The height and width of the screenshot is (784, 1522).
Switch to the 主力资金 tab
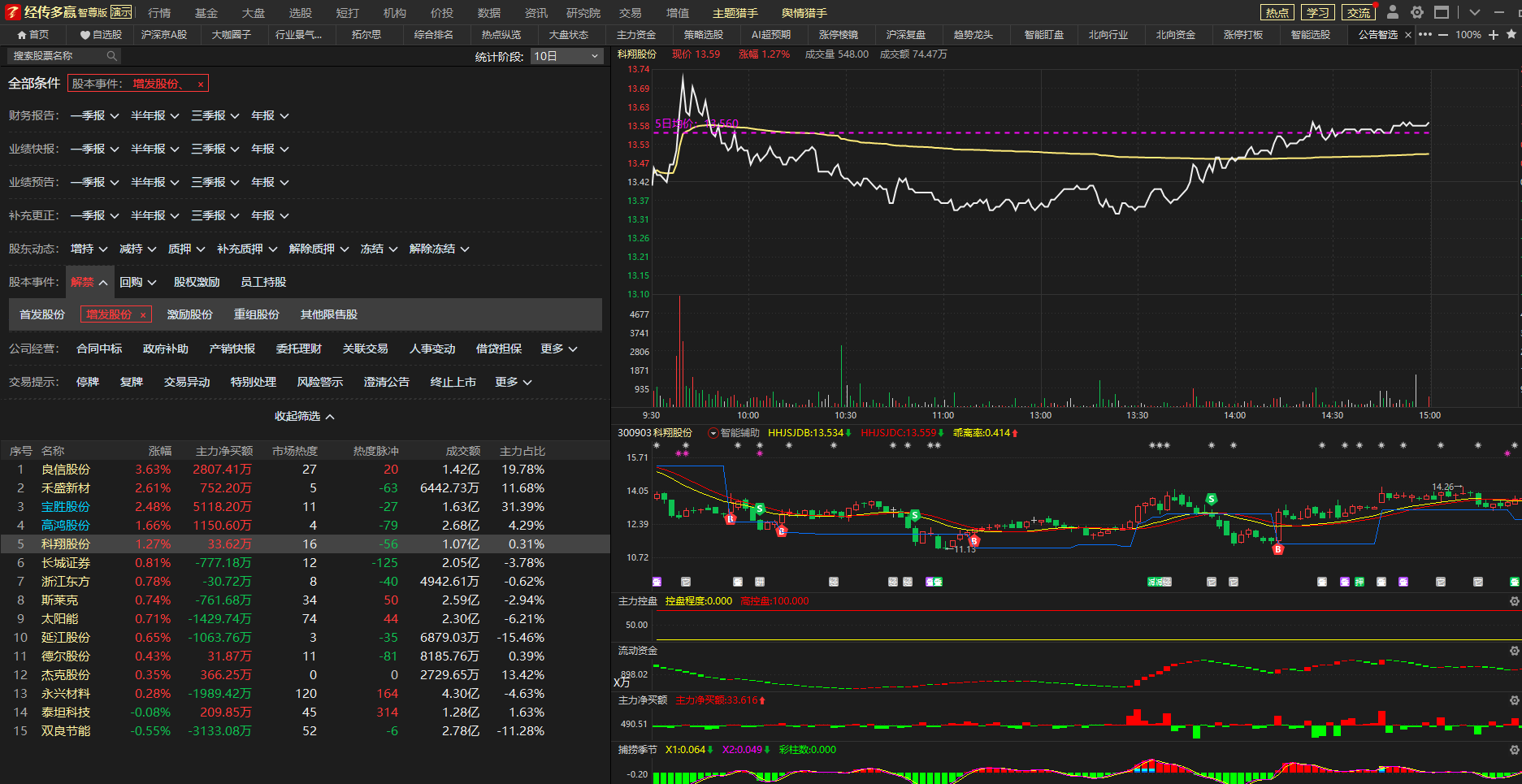(636, 35)
